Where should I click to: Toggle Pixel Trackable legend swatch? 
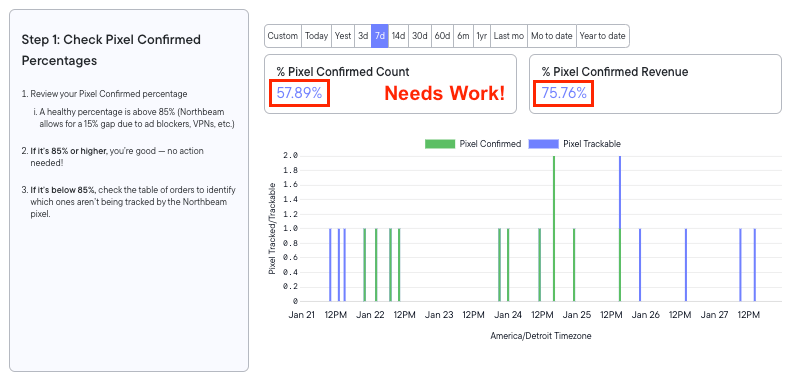pos(543,144)
